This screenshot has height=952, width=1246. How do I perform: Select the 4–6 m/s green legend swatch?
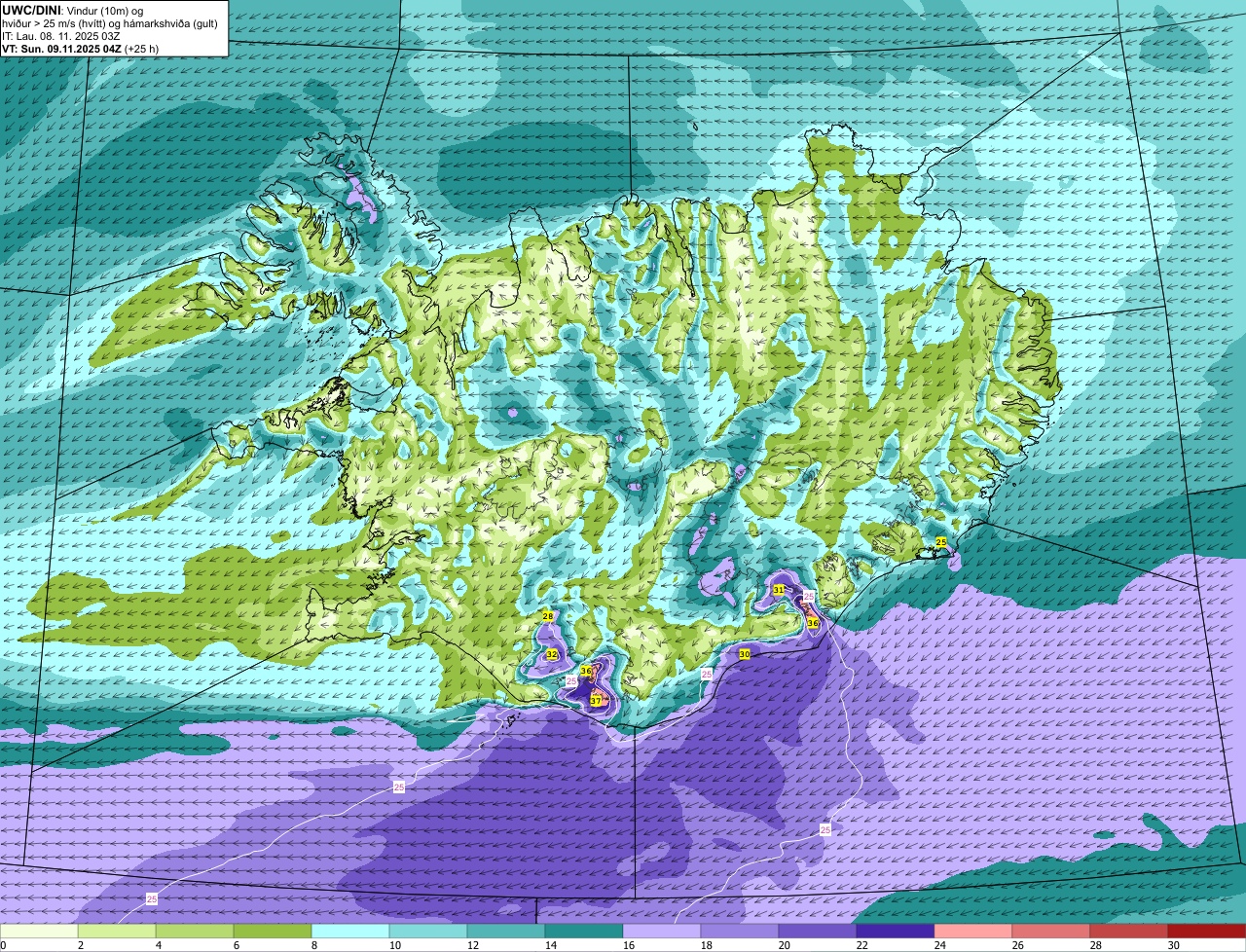[x=195, y=931]
